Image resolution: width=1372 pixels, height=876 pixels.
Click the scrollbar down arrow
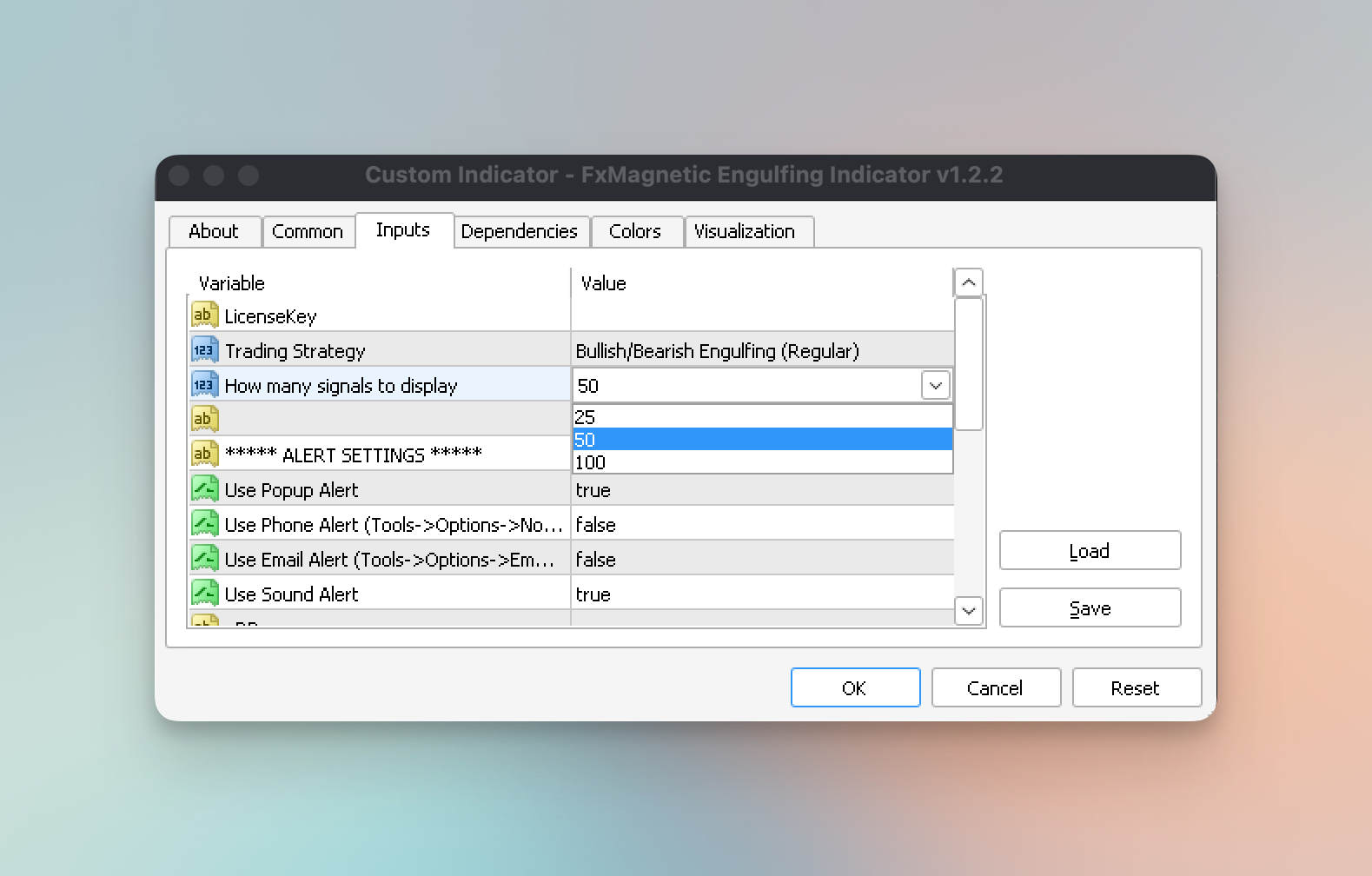(969, 611)
